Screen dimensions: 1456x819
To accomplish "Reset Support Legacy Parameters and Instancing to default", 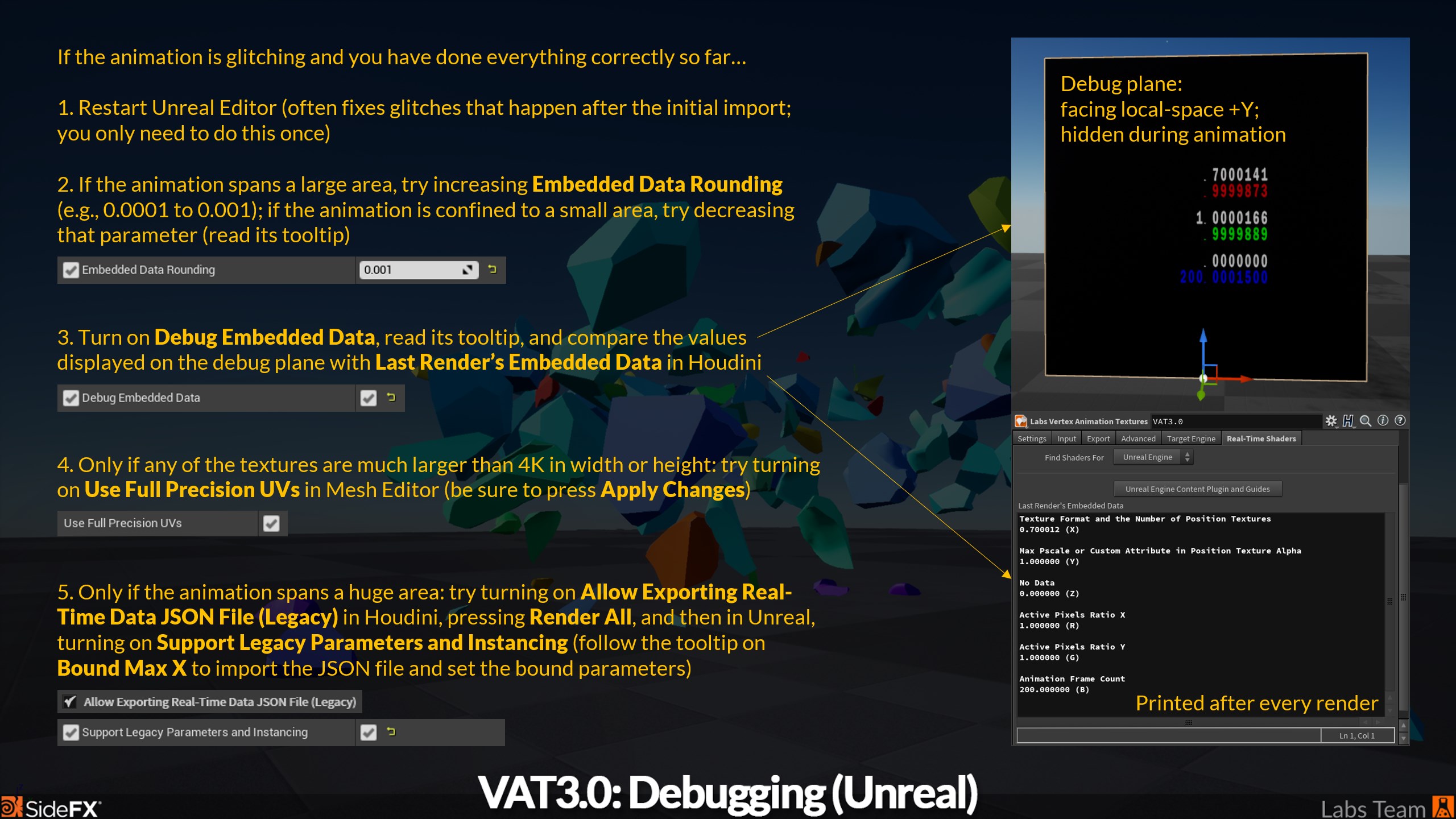I will click(x=391, y=732).
